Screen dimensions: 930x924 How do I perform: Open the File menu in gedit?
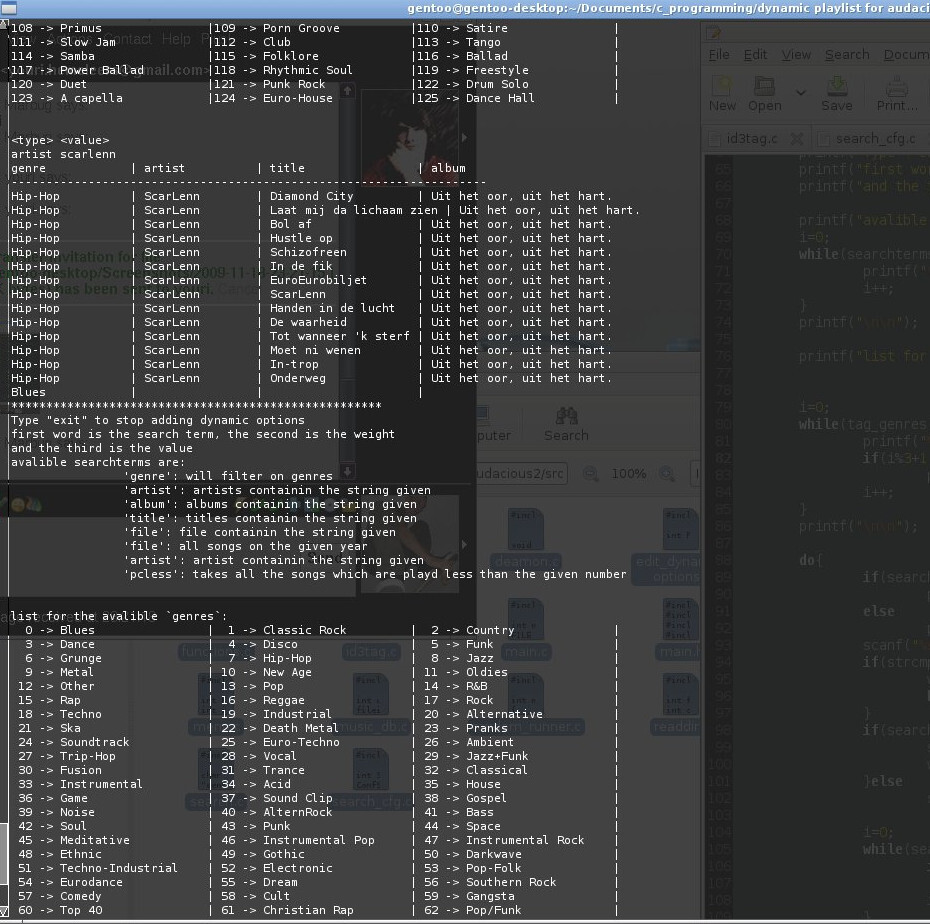click(719, 55)
